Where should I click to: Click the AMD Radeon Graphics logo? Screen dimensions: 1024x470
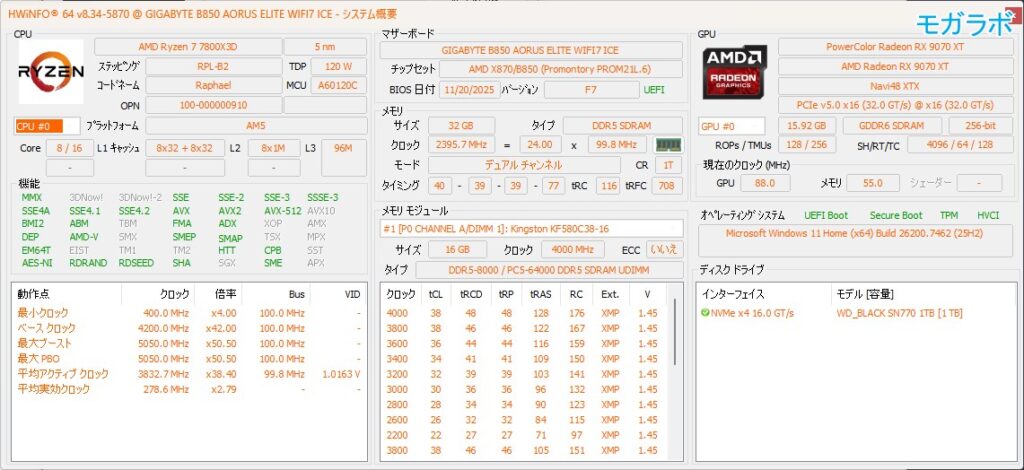(x=735, y=72)
